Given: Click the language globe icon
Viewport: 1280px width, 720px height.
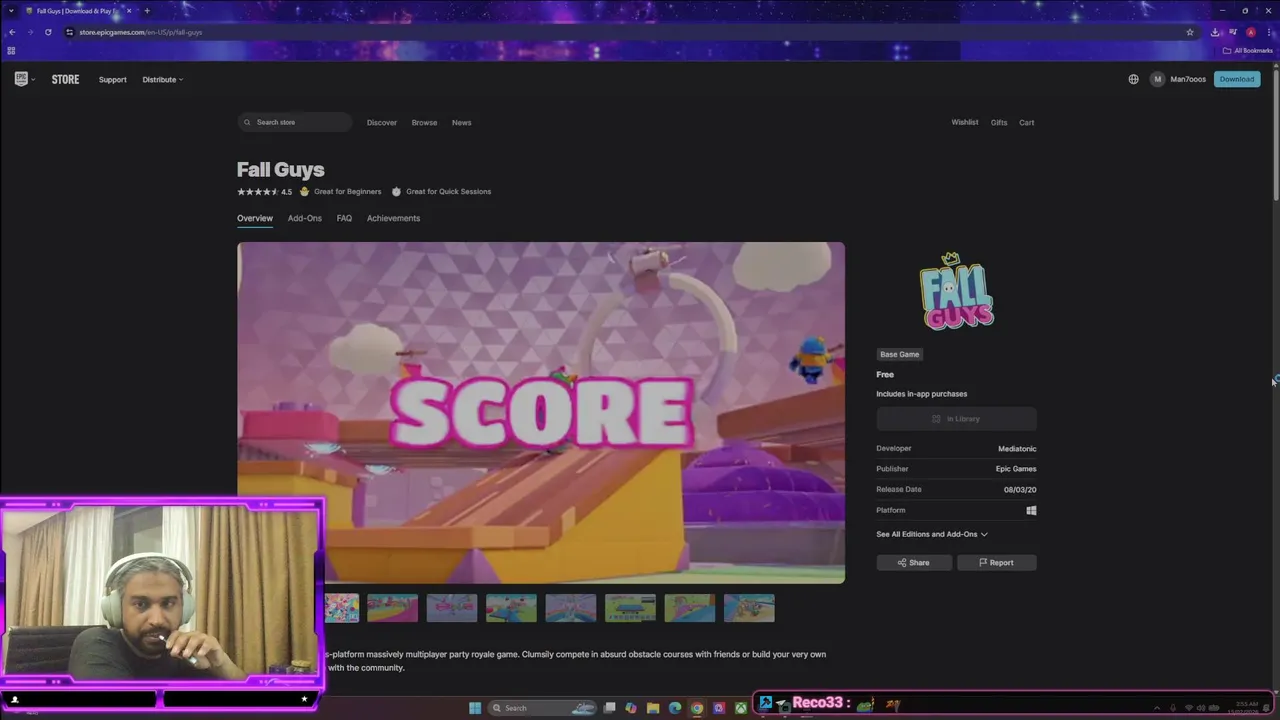Looking at the screenshot, I should click(x=1133, y=79).
